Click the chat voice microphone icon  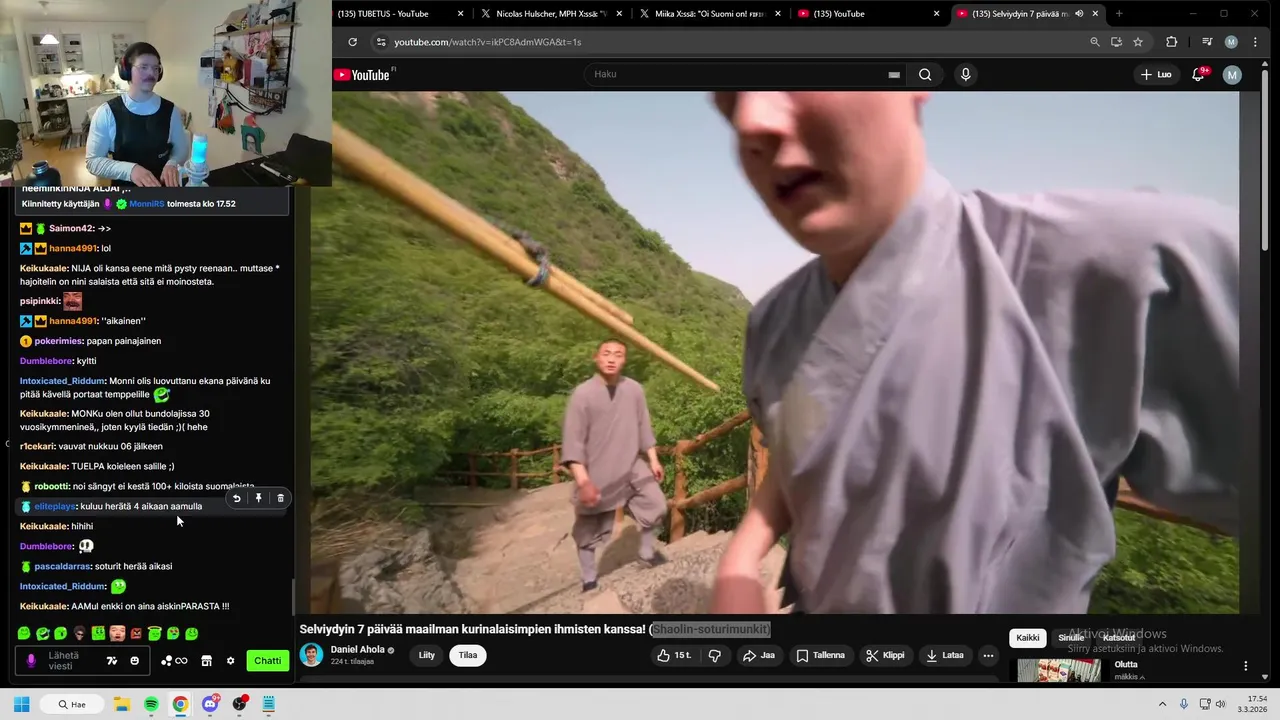tap(31, 661)
